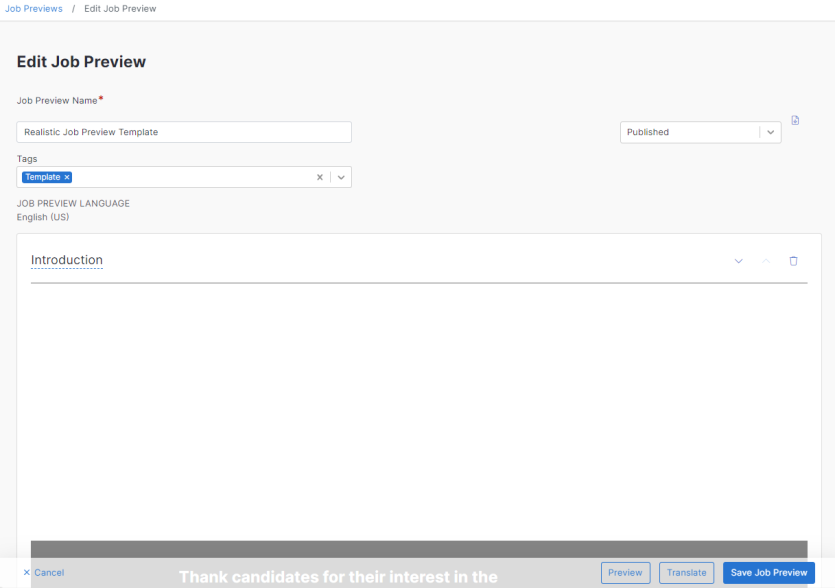Cancel editing the job preview
Viewport: 835px width, 588px height.
43,573
